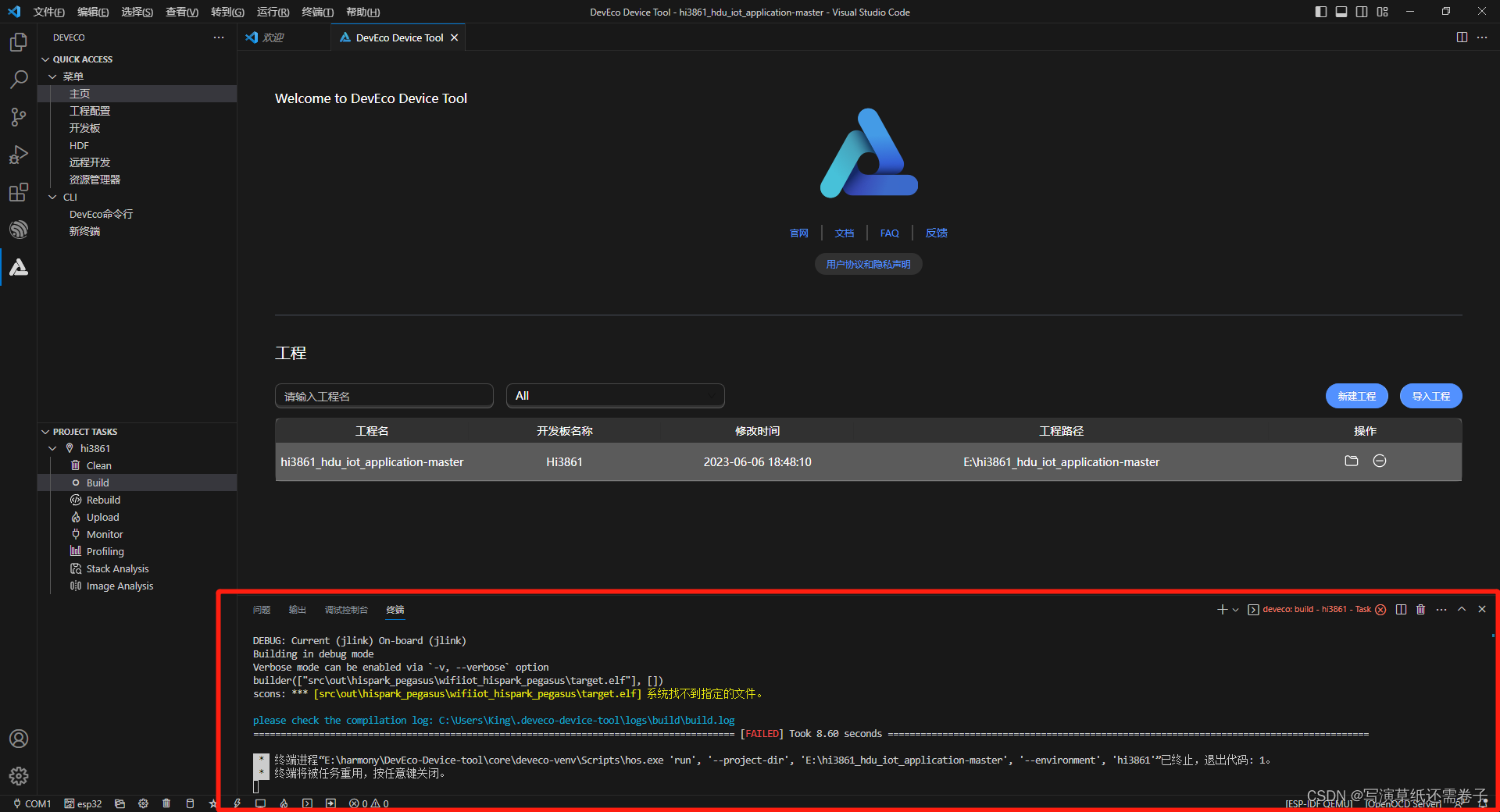Open the Run and Debug view
1500x812 pixels.
click(x=19, y=155)
